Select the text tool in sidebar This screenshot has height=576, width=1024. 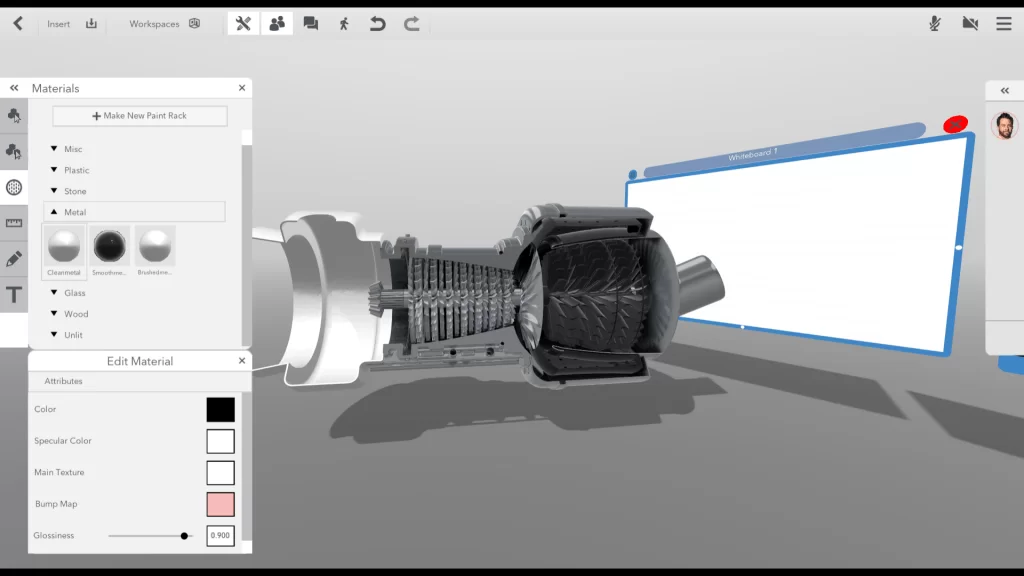click(x=14, y=295)
